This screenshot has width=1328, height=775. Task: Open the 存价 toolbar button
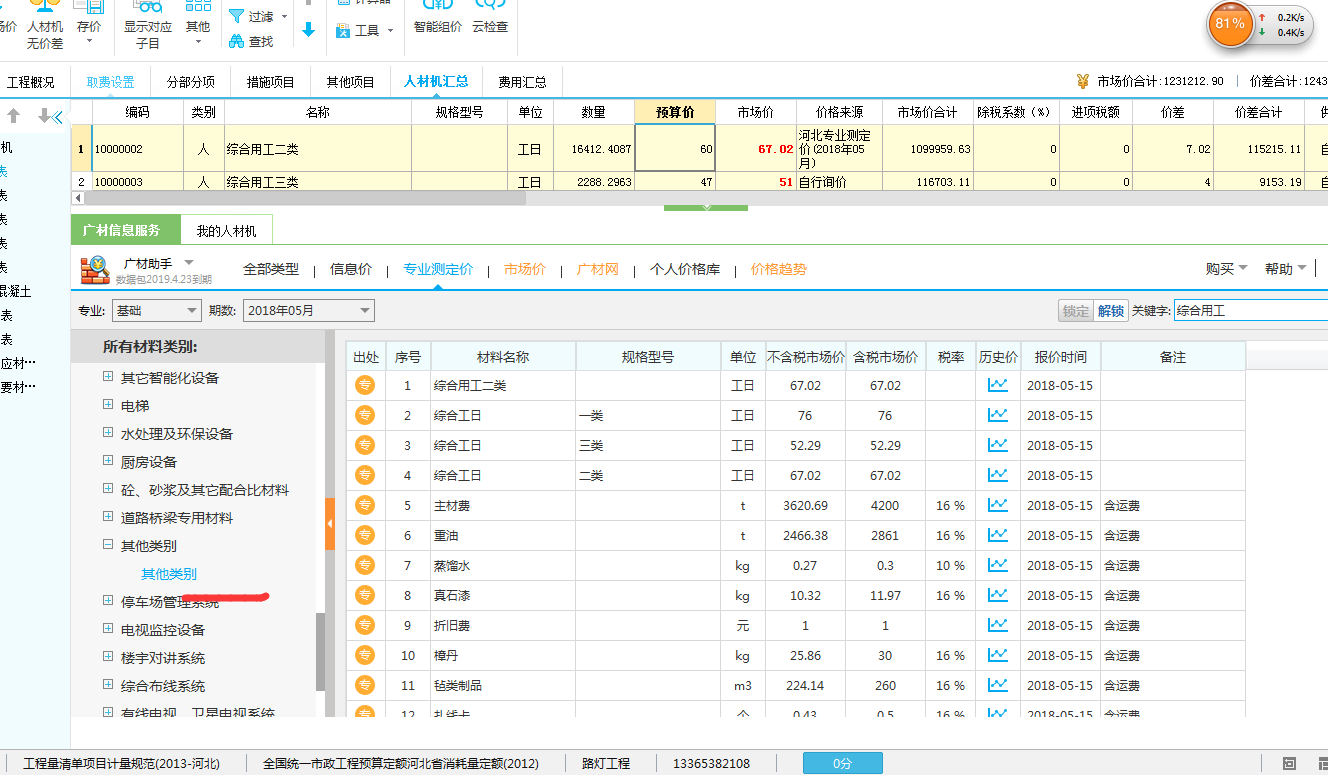pyautogui.click(x=89, y=22)
